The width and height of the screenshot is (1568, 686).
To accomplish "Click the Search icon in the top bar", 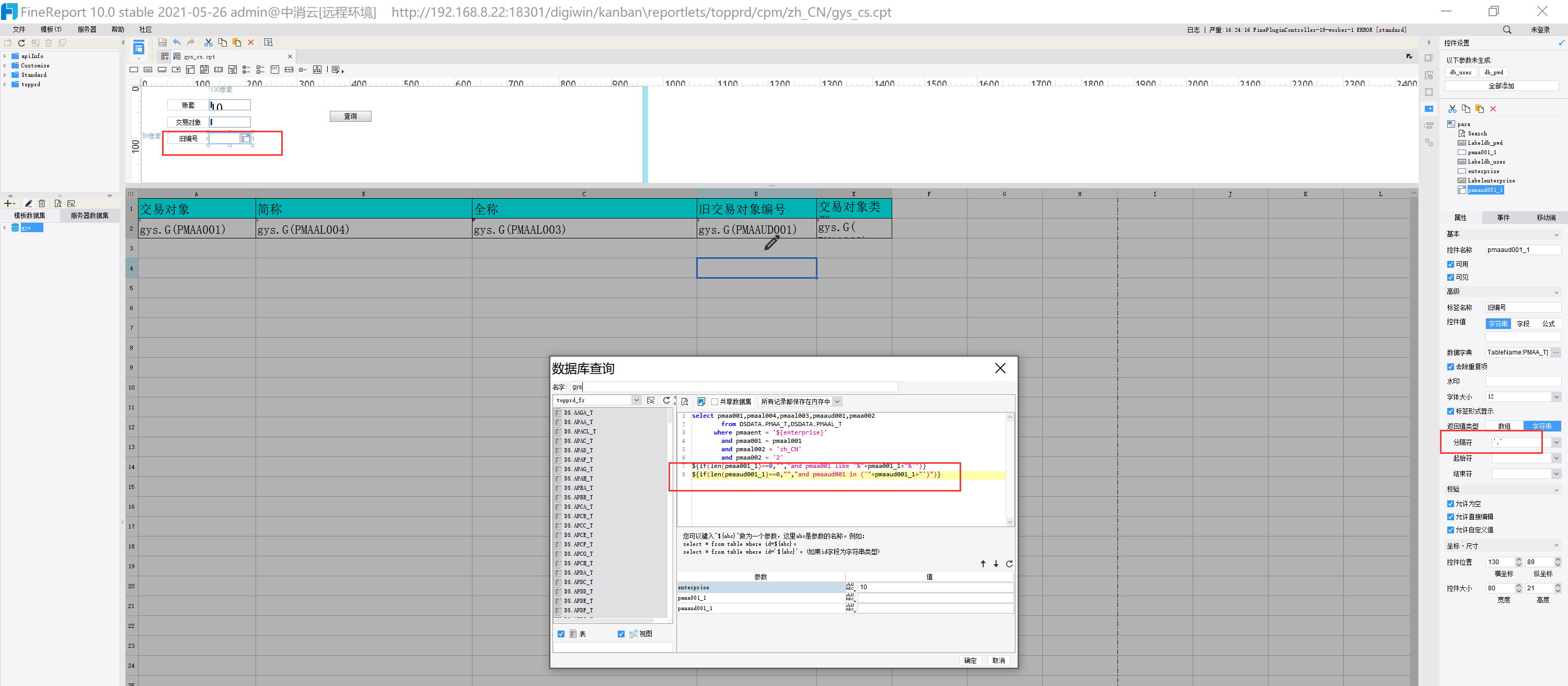I will pos(1507,29).
